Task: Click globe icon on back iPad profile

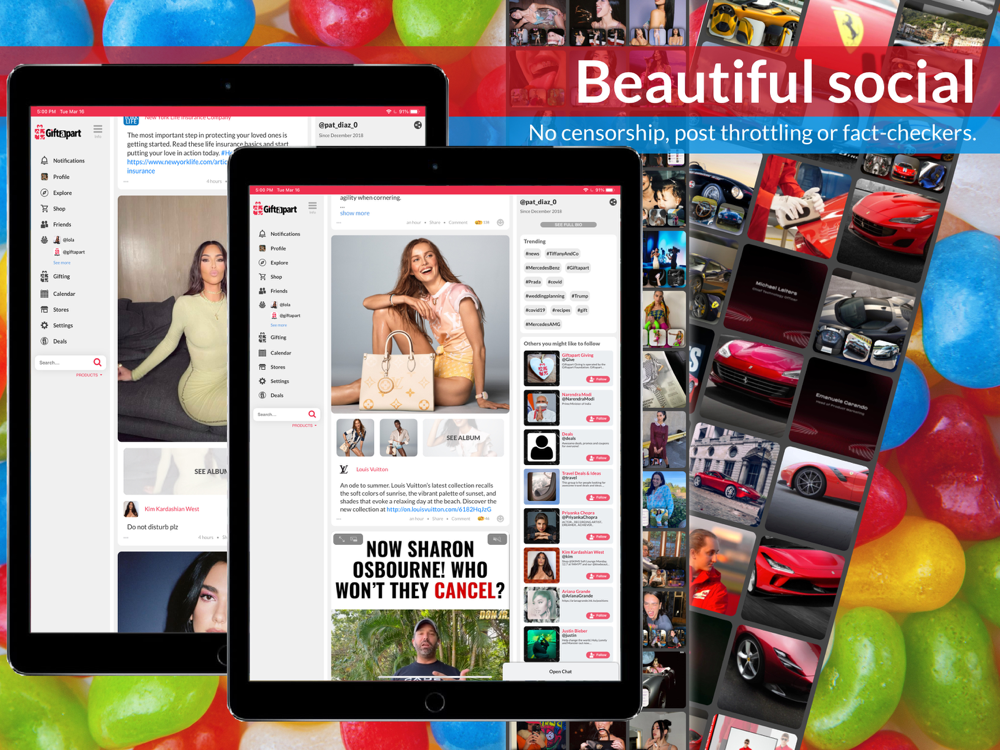Action: [x=418, y=125]
